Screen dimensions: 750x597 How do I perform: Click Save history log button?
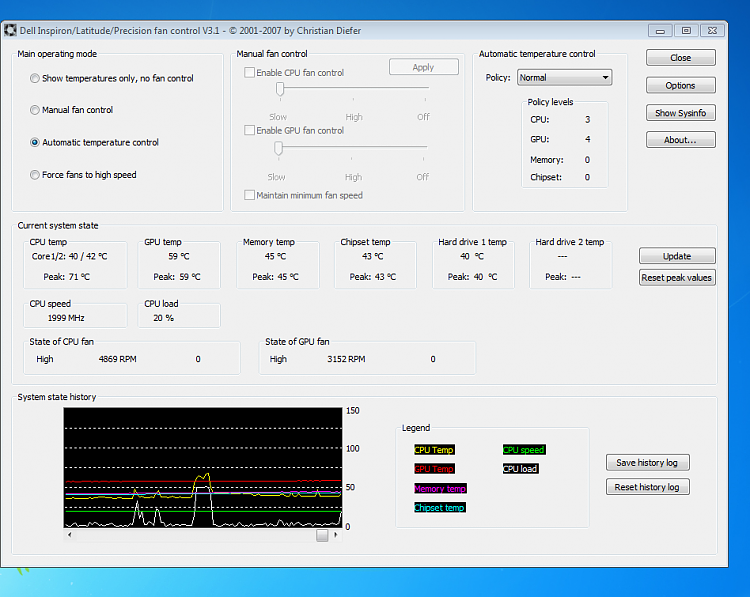coord(648,463)
